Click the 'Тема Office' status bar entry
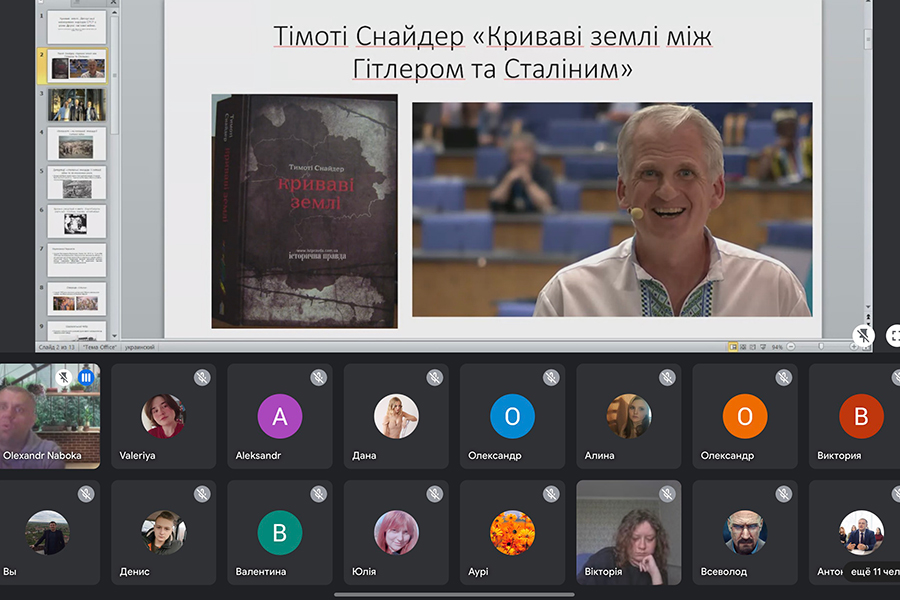Viewport: 900px width, 600px height. coord(100,347)
